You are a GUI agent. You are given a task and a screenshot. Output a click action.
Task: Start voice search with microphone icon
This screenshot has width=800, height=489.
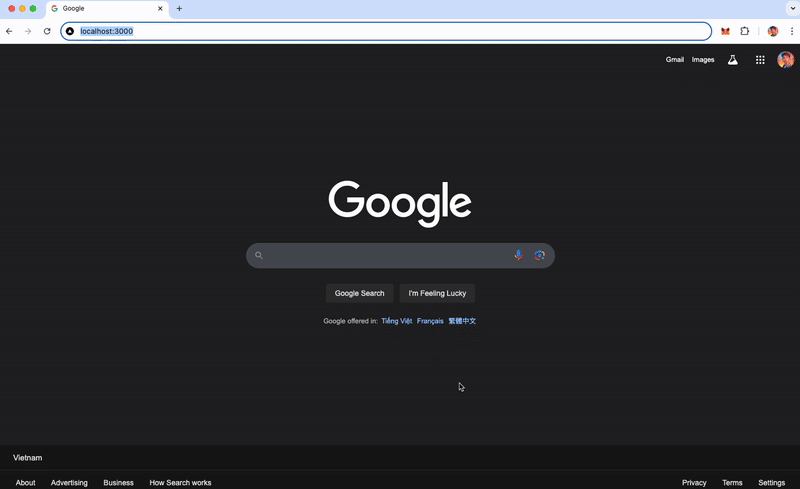point(518,255)
